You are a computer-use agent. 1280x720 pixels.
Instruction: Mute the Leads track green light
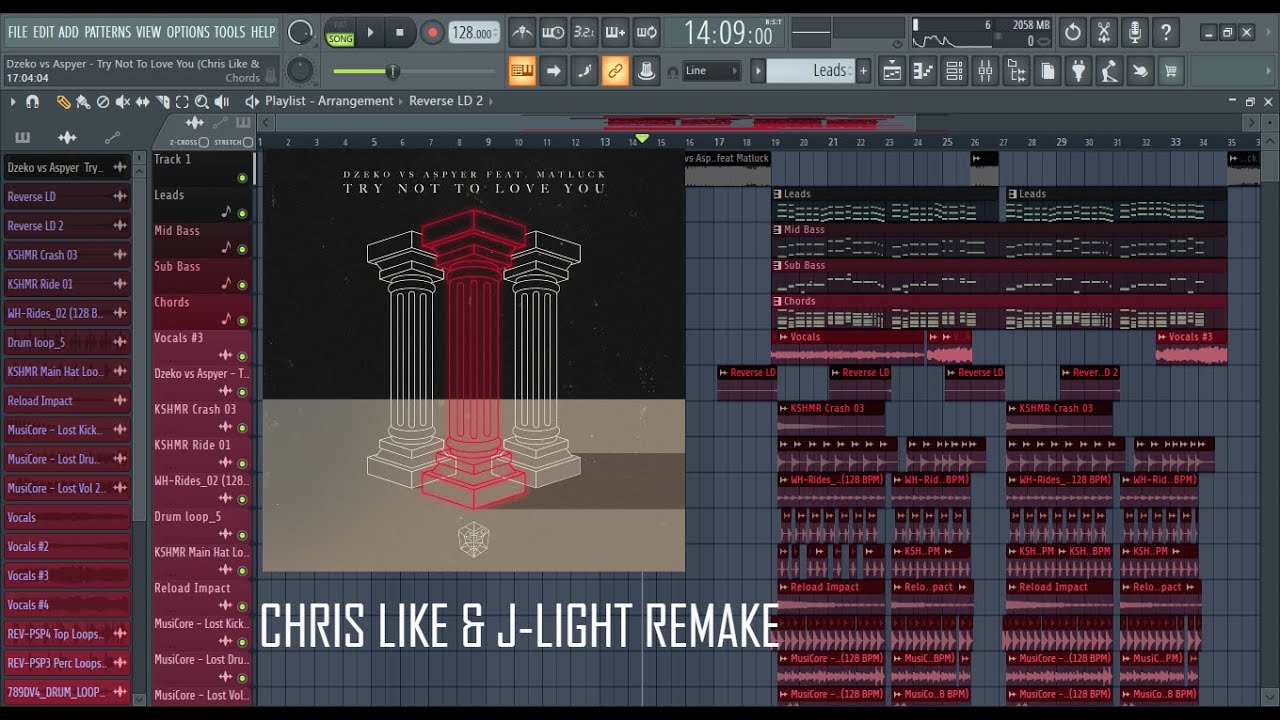(x=242, y=214)
